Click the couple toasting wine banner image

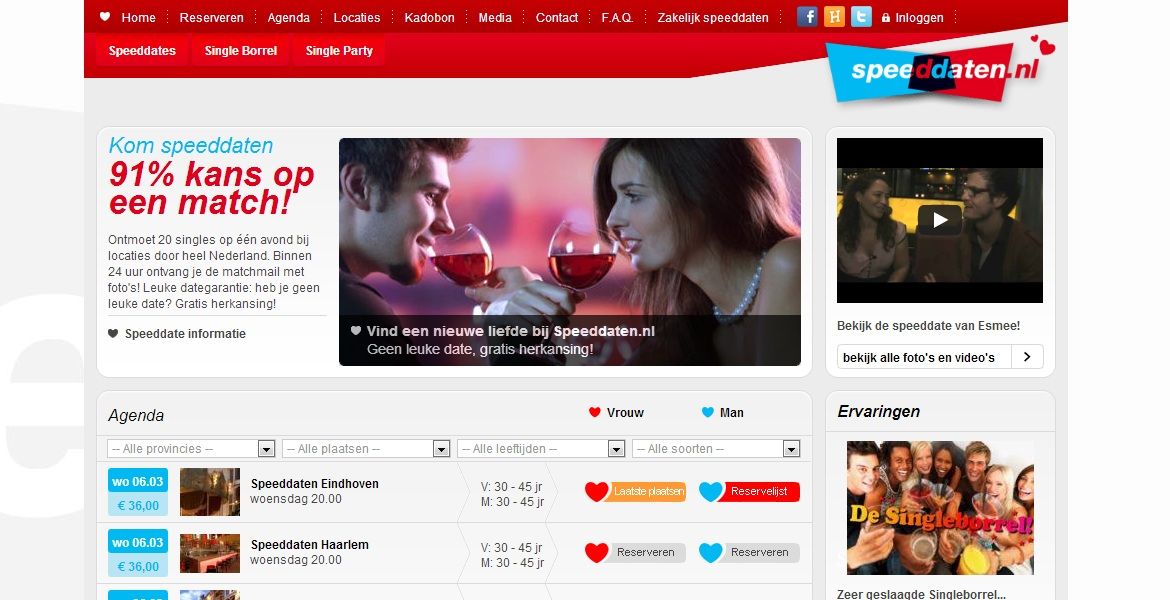[570, 252]
